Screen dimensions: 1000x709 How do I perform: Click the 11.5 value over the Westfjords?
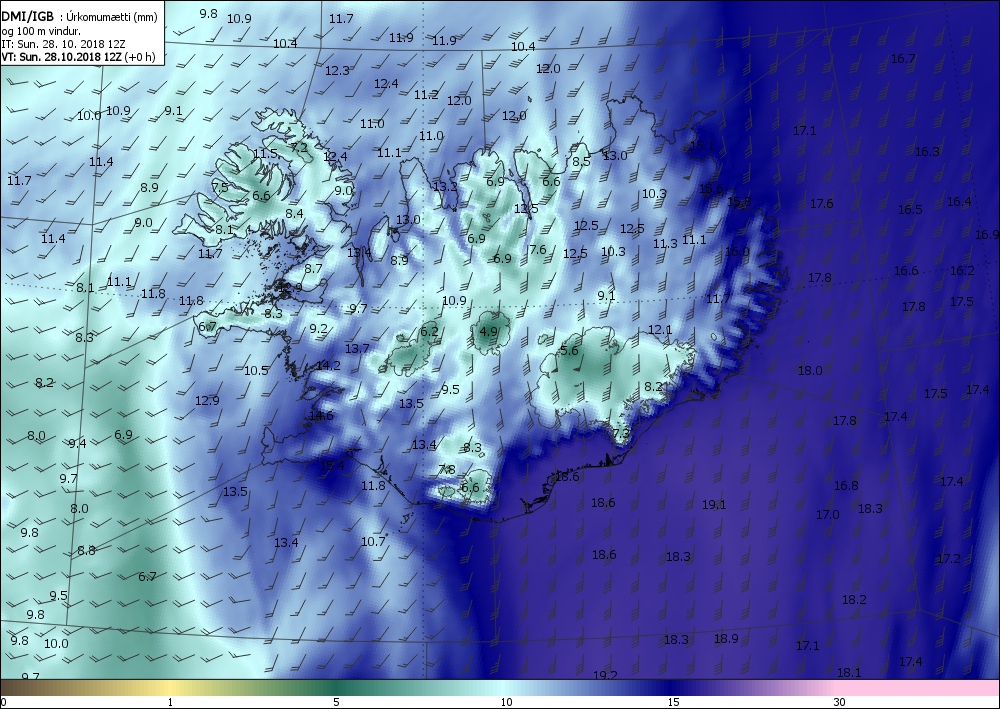(265, 154)
